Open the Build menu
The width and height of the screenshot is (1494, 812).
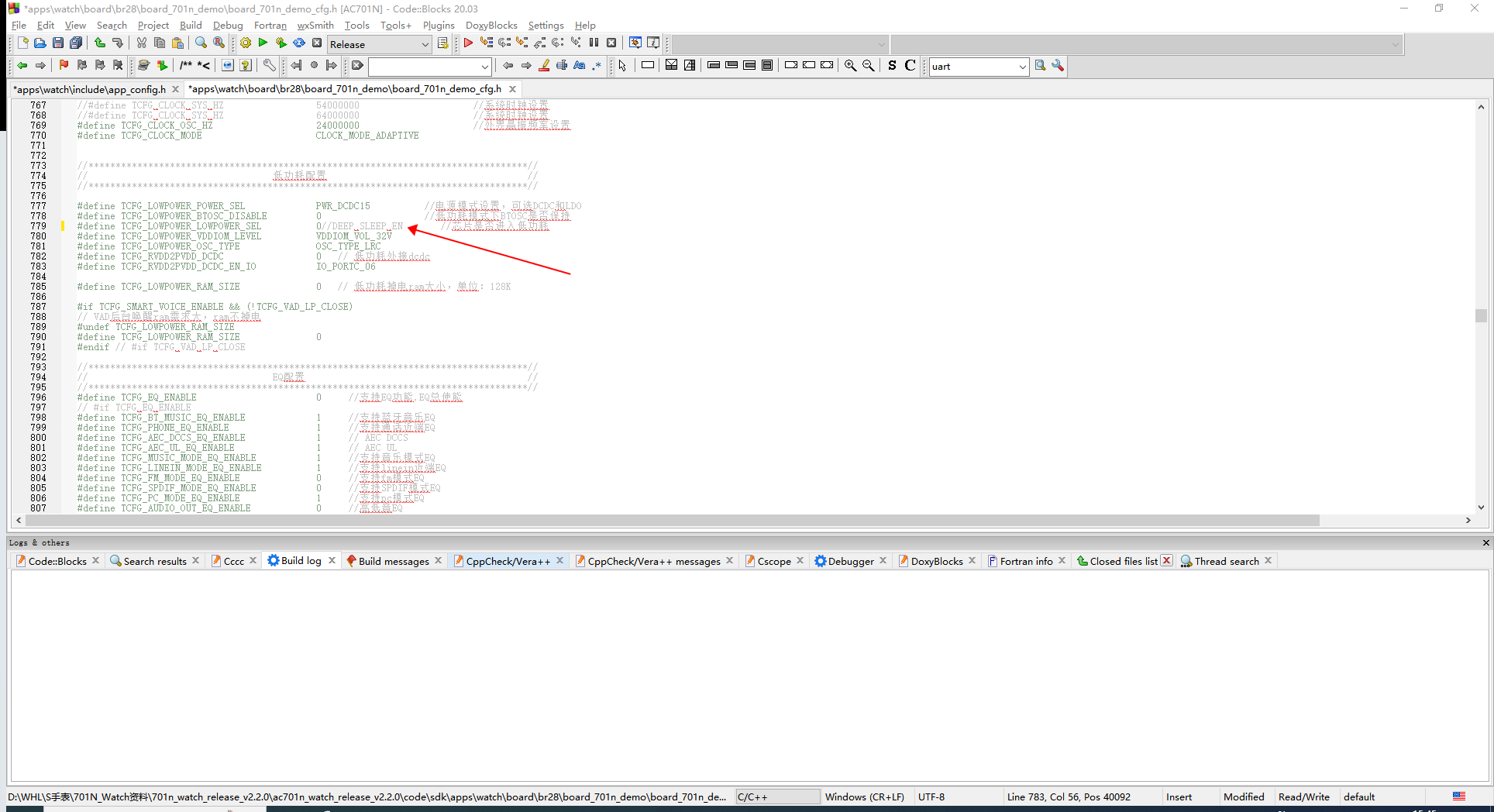click(191, 25)
